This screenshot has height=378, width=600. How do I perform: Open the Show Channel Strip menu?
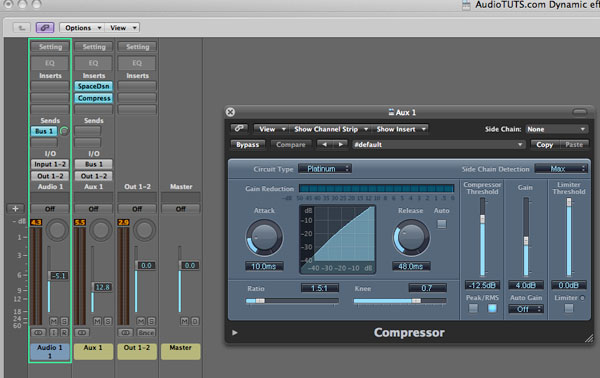pyautogui.click(x=330, y=129)
